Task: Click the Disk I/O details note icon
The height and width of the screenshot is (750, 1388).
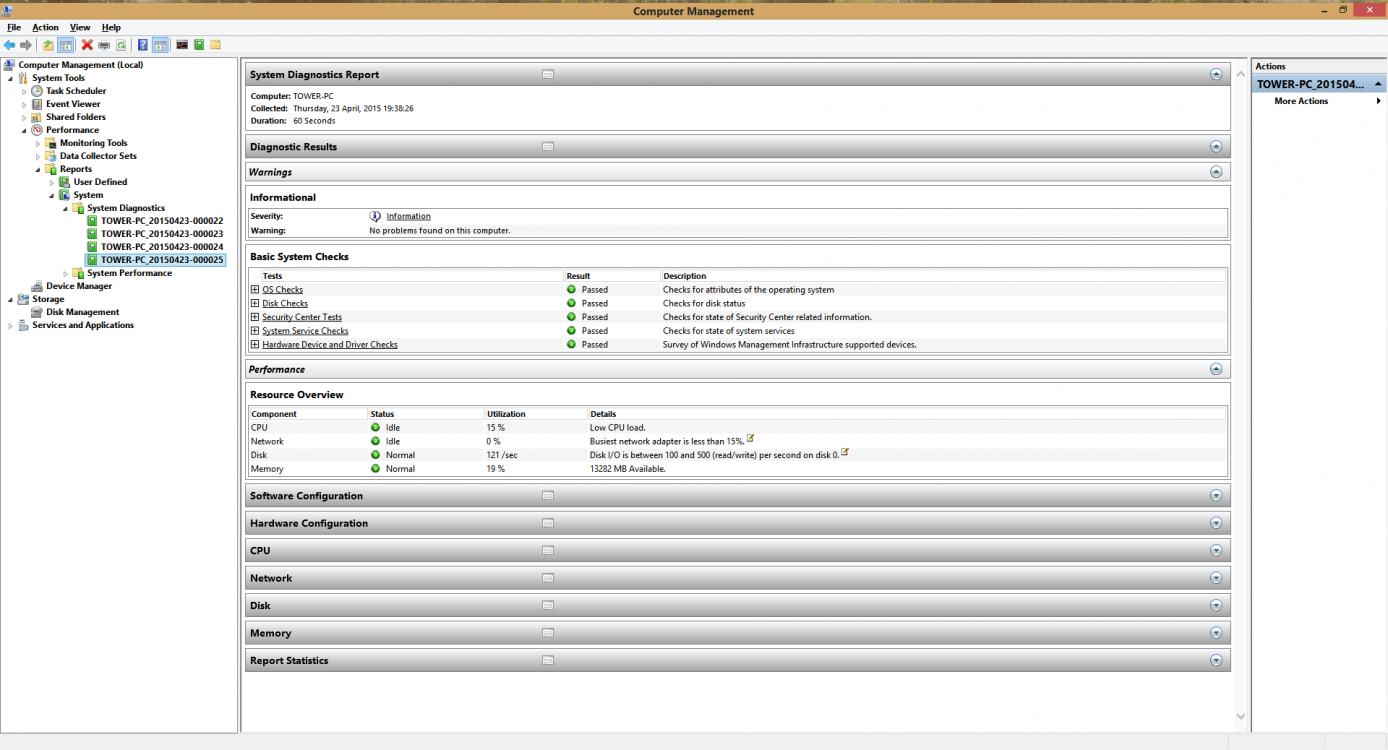Action: [844, 452]
